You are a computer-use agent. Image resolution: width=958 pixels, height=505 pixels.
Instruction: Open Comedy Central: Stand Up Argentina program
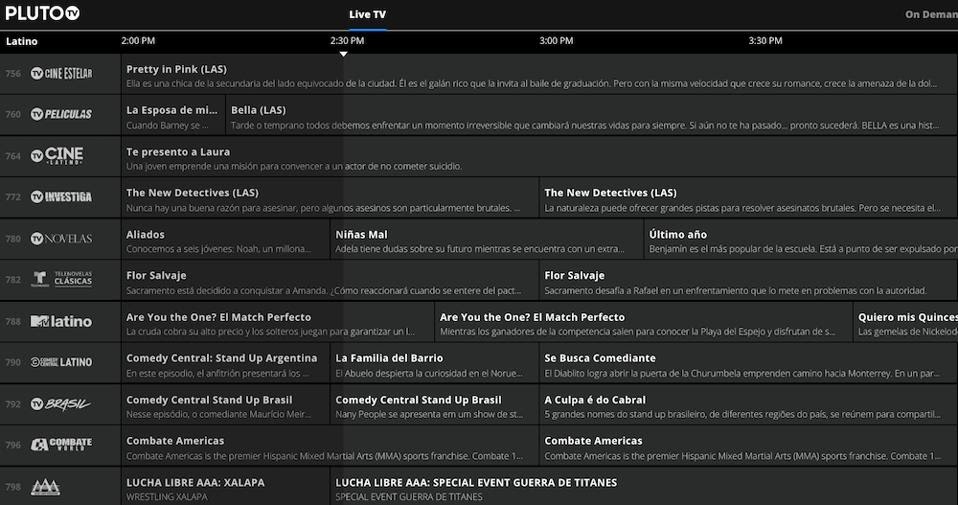tap(225, 363)
